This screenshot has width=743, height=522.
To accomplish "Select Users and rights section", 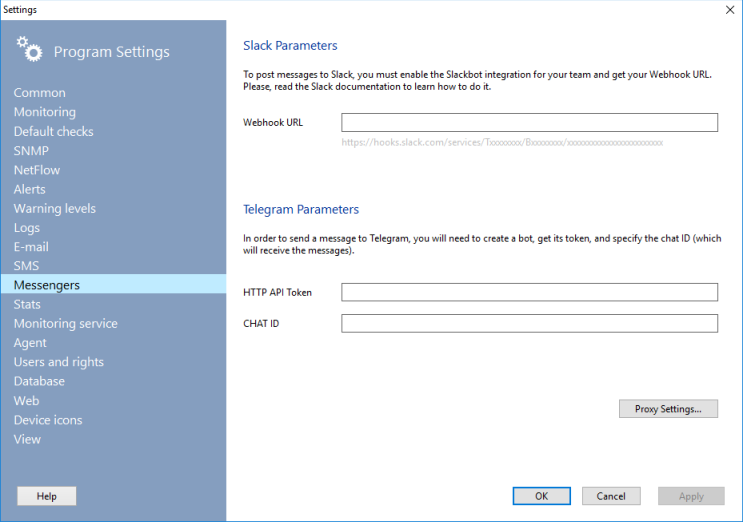I will [58, 362].
